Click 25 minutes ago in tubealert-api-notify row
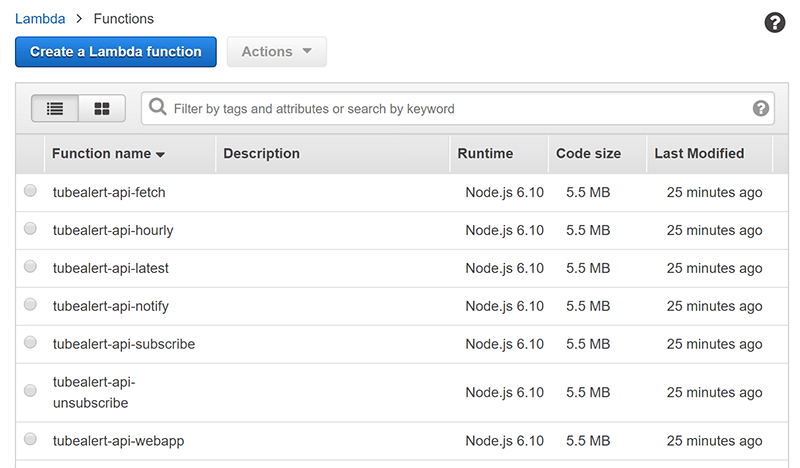This screenshot has width=800, height=468. [714, 306]
